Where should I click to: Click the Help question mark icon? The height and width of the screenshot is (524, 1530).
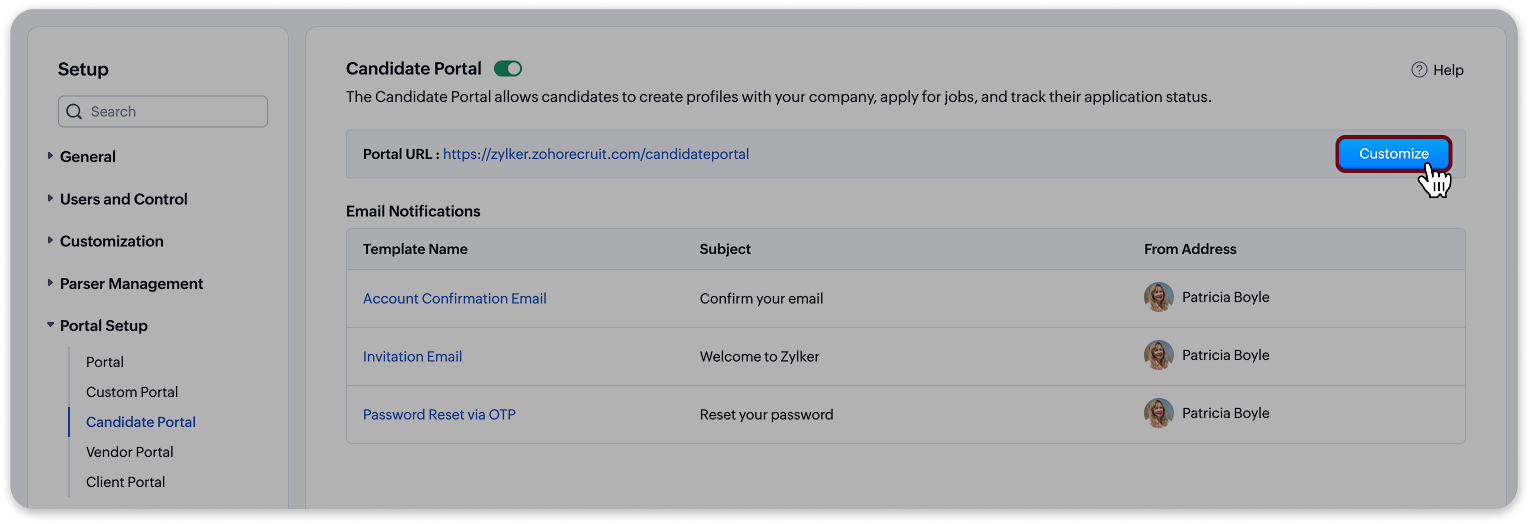click(1419, 70)
